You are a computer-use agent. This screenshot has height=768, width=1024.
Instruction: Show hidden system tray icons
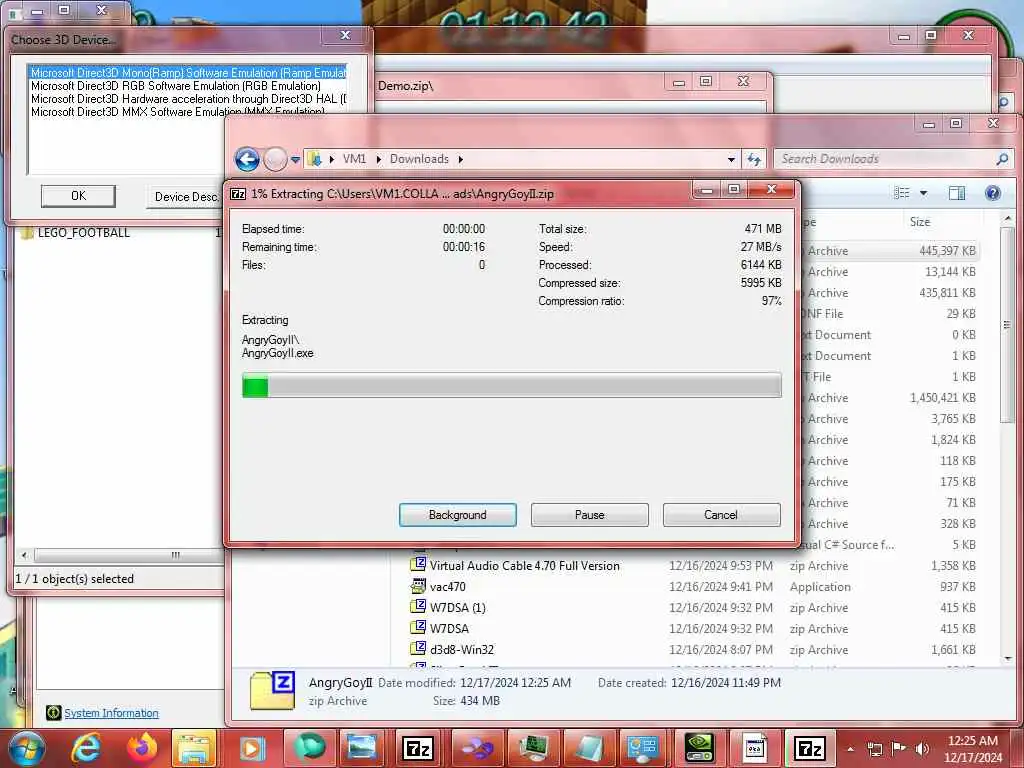(x=850, y=749)
